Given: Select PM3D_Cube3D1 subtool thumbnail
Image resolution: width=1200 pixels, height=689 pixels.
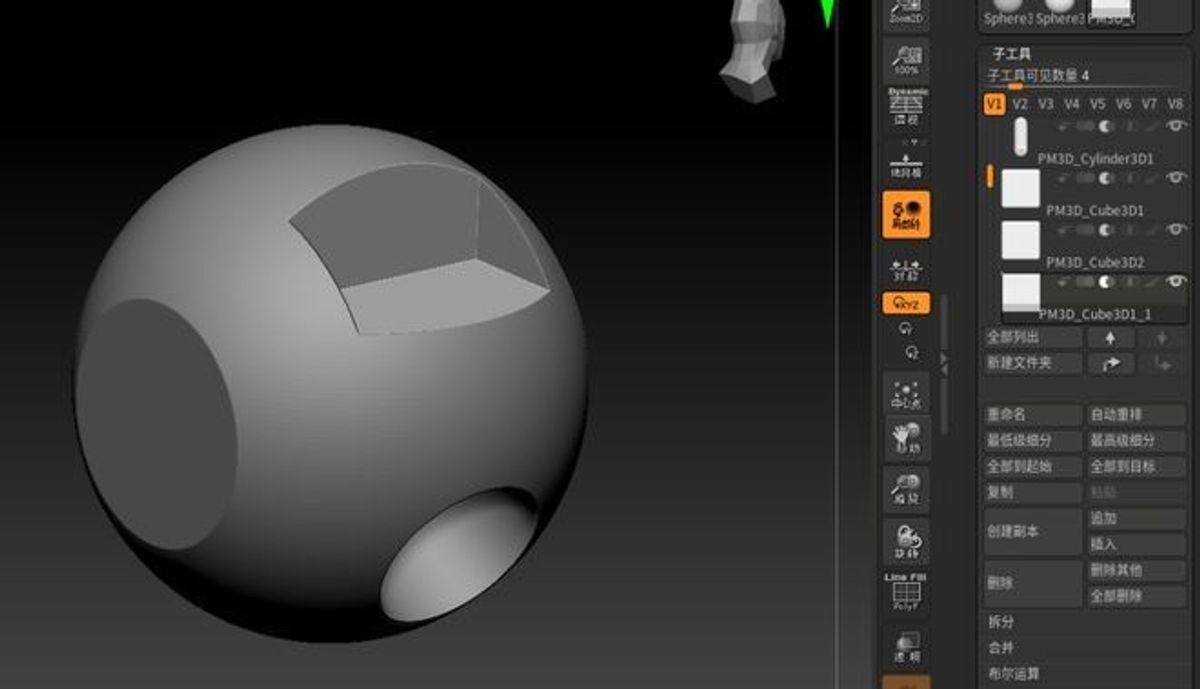Looking at the screenshot, I should click(x=1021, y=188).
